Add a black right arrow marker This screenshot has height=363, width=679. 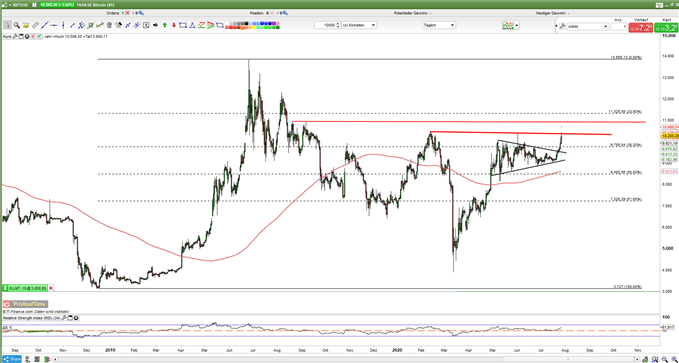155,25
